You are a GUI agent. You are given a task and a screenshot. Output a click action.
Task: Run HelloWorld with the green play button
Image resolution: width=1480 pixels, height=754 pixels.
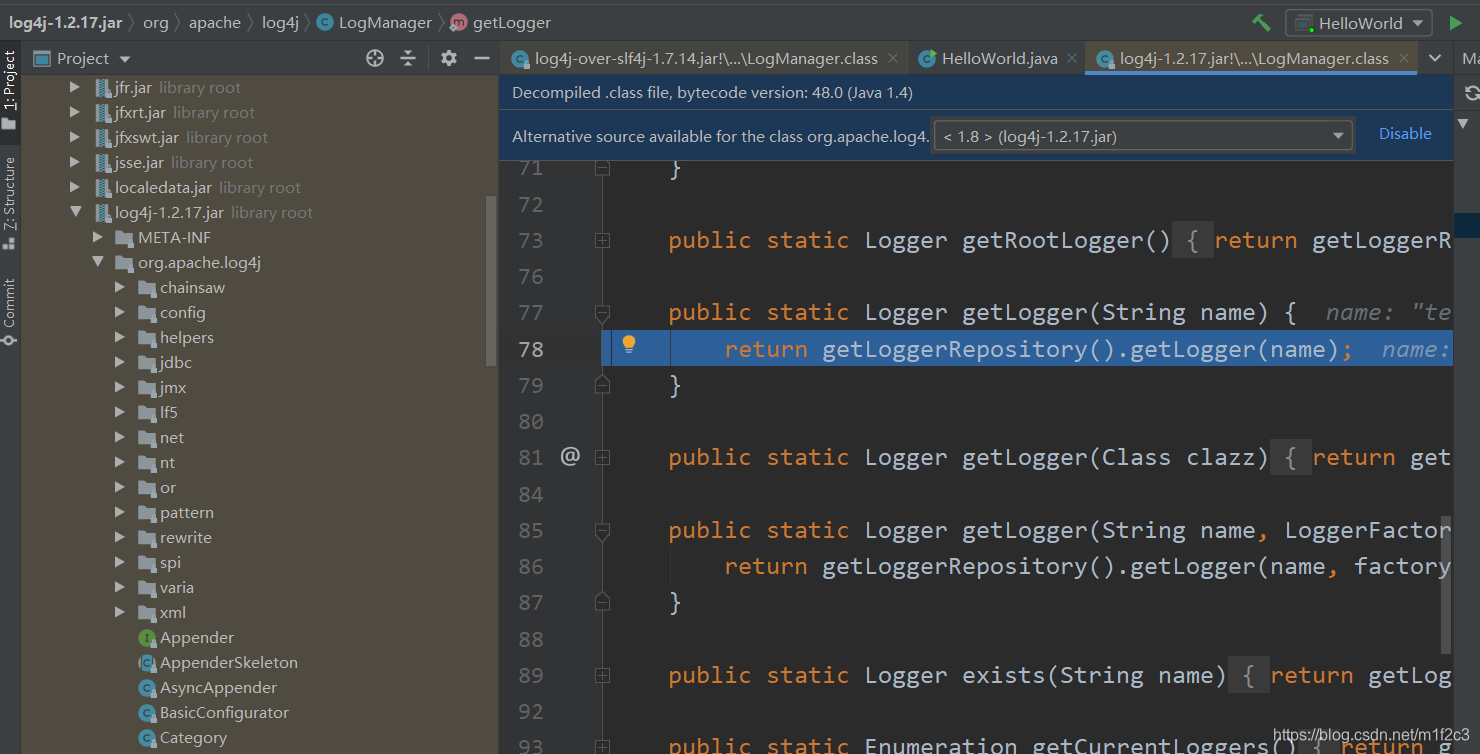(1454, 22)
